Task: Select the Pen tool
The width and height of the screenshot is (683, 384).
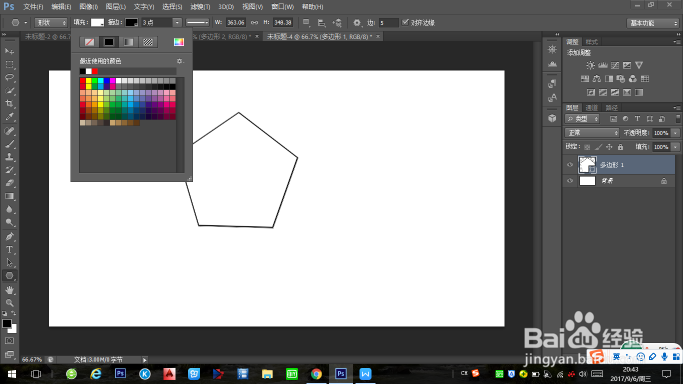Action: (9, 236)
